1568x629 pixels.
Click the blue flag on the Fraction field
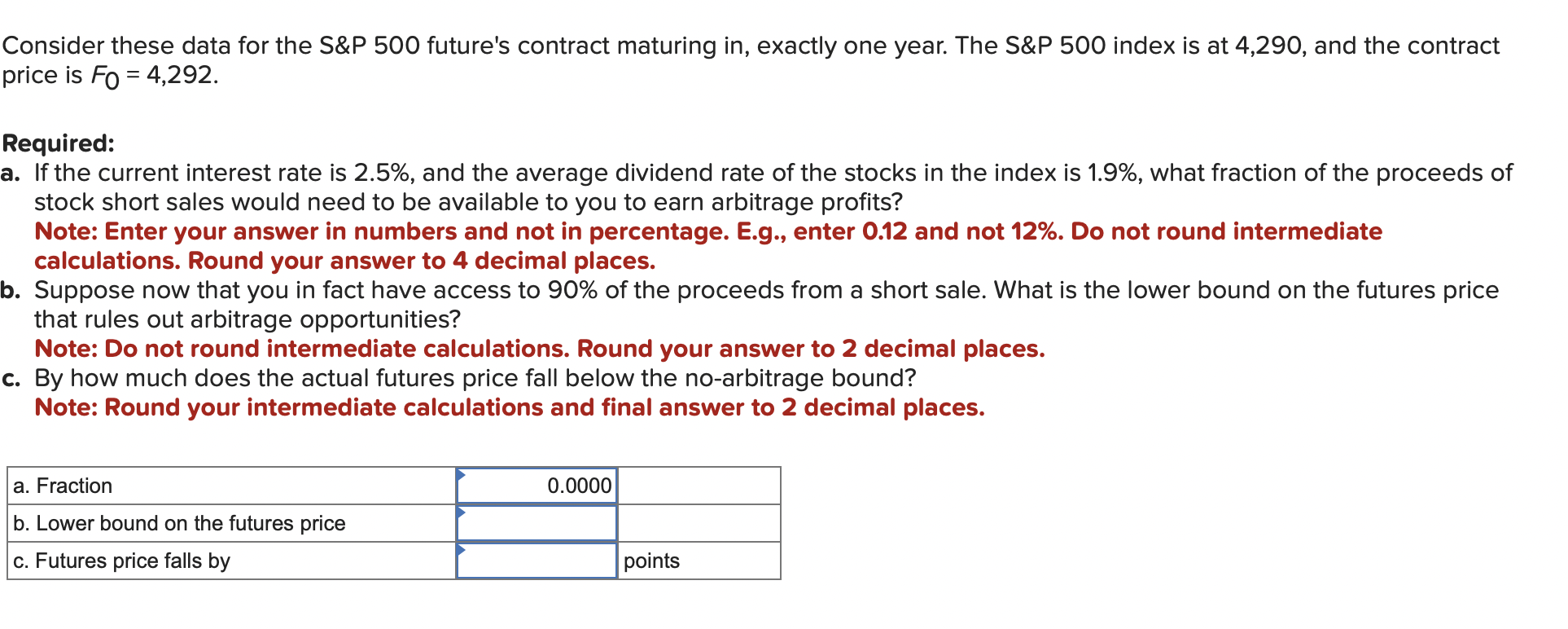click(462, 474)
